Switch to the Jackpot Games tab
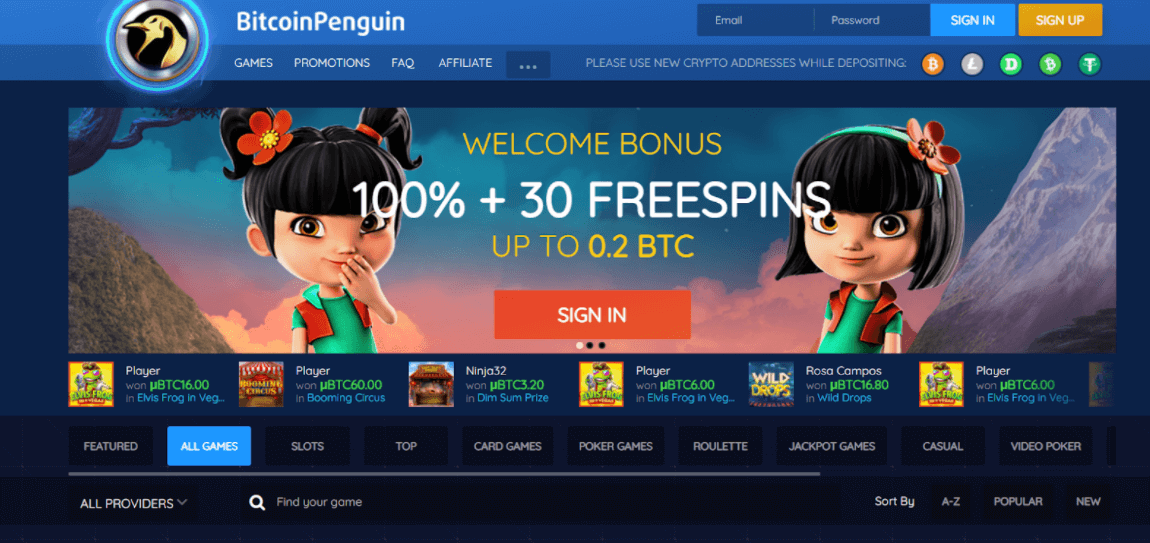The height and width of the screenshot is (543, 1150). click(832, 446)
